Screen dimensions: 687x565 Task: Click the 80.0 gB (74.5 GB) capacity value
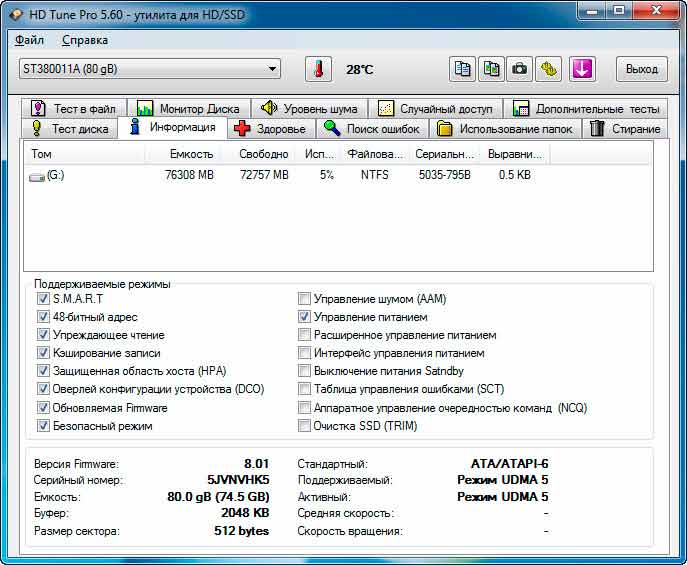(x=218, y=497)
